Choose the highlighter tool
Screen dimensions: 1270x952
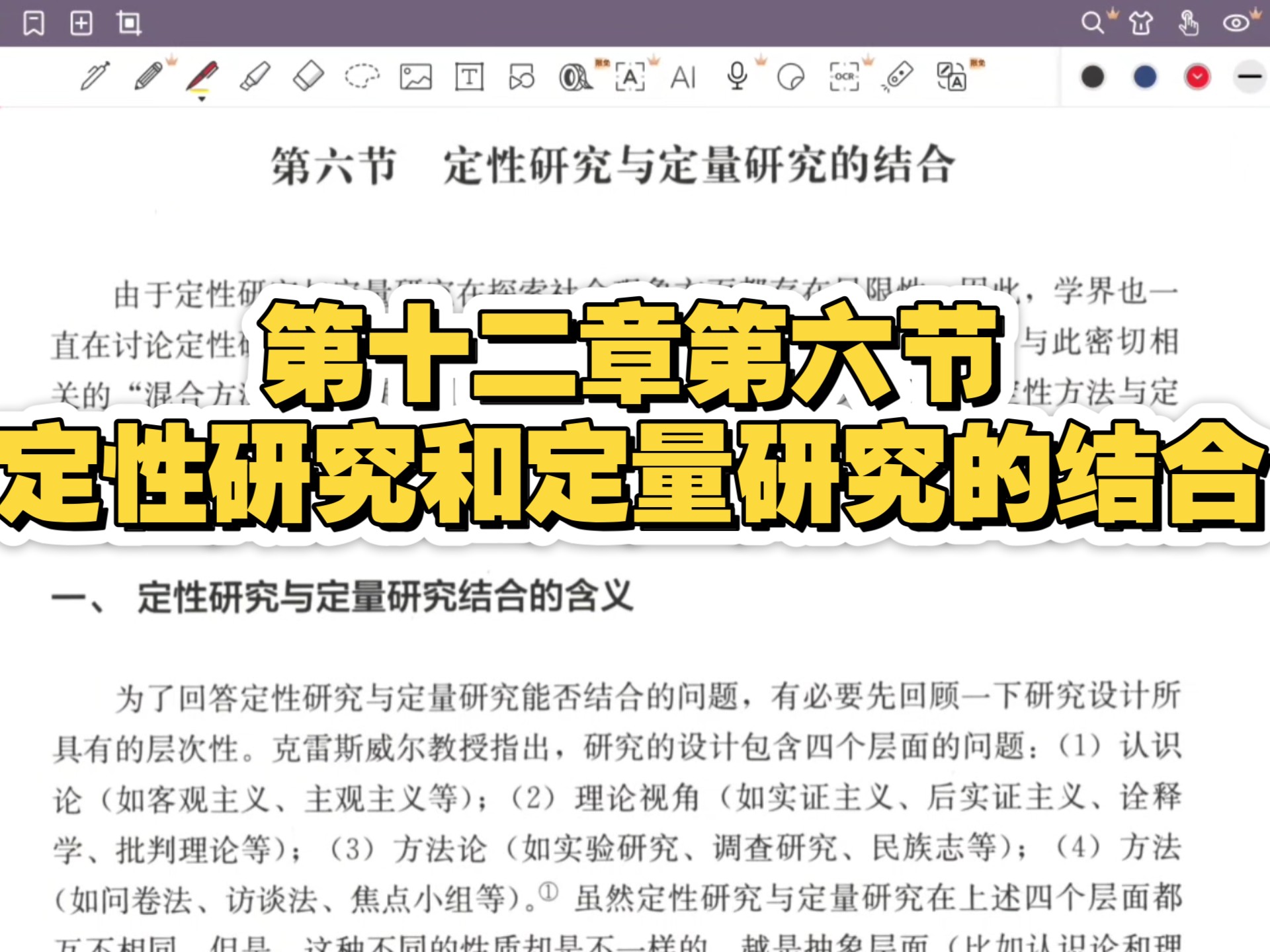(255, 77)
